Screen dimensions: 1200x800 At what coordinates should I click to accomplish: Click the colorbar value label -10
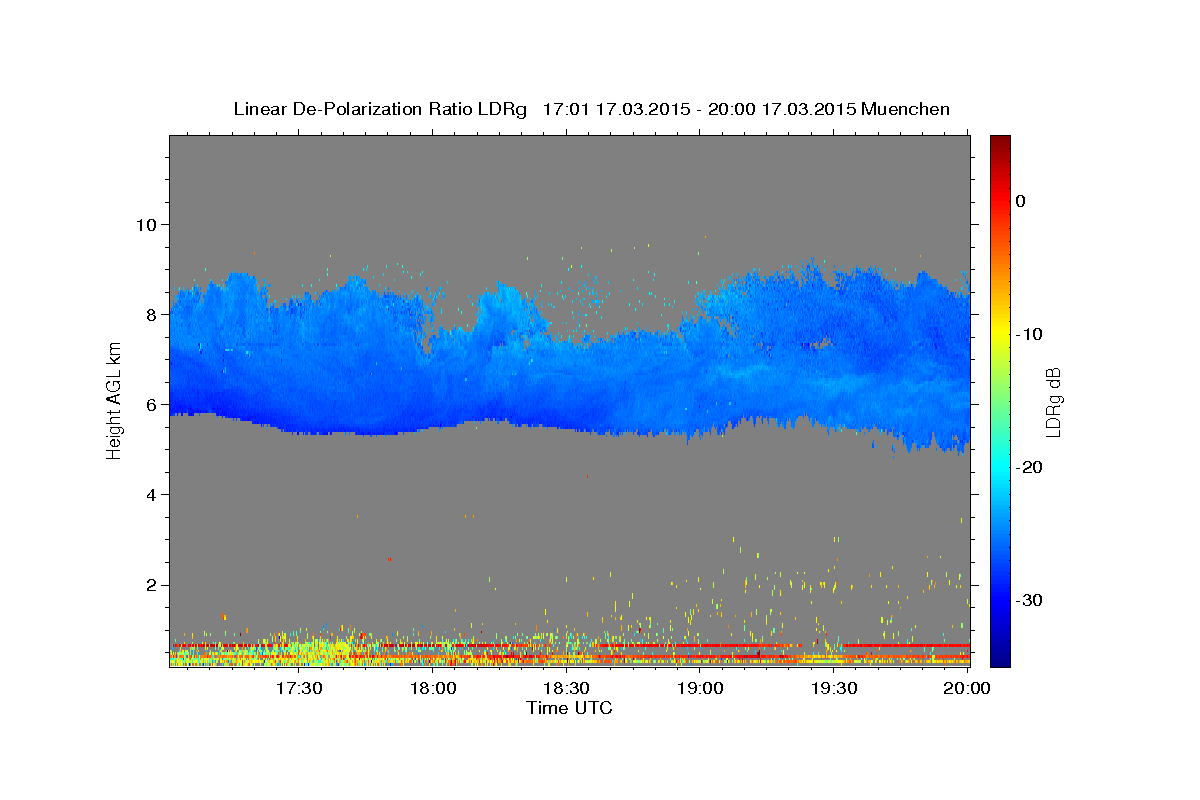(1030, 334)
